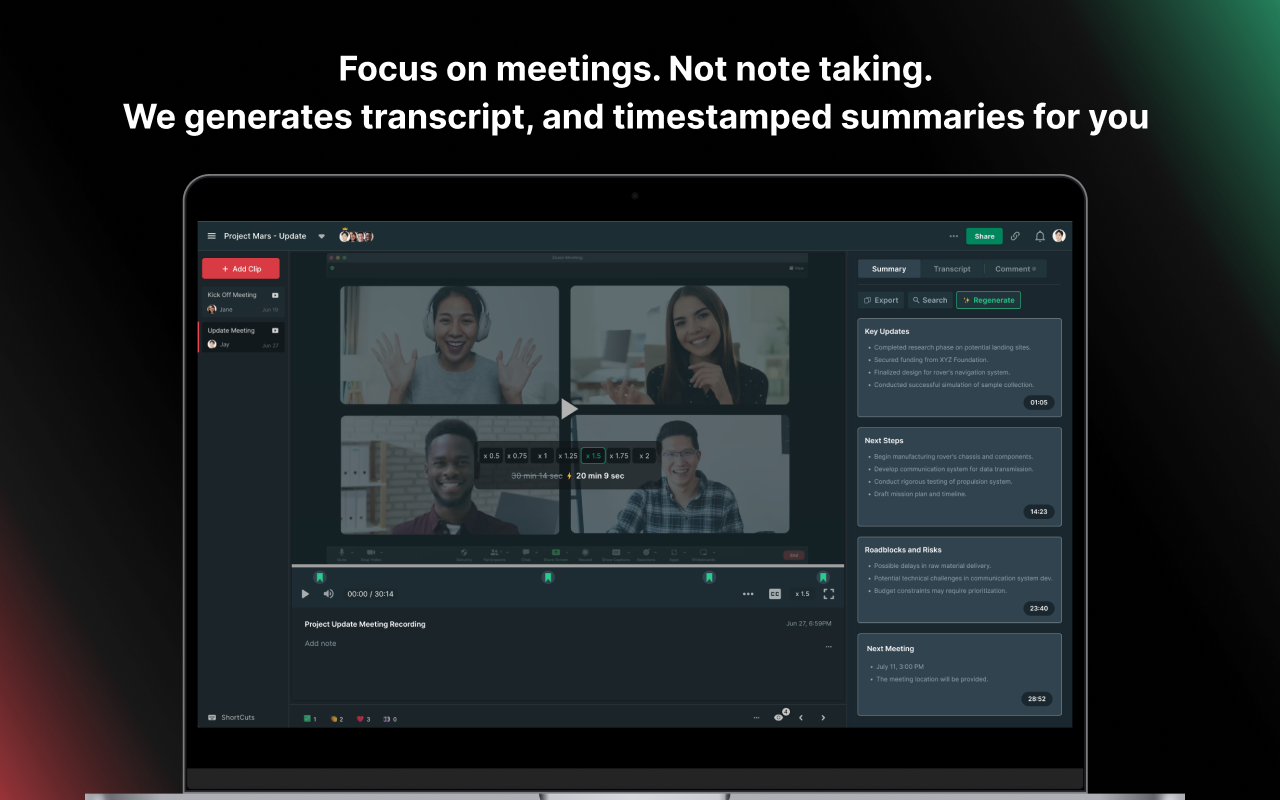Switch to the Summary tab
1280x800 pixels.
click(889, 269)
